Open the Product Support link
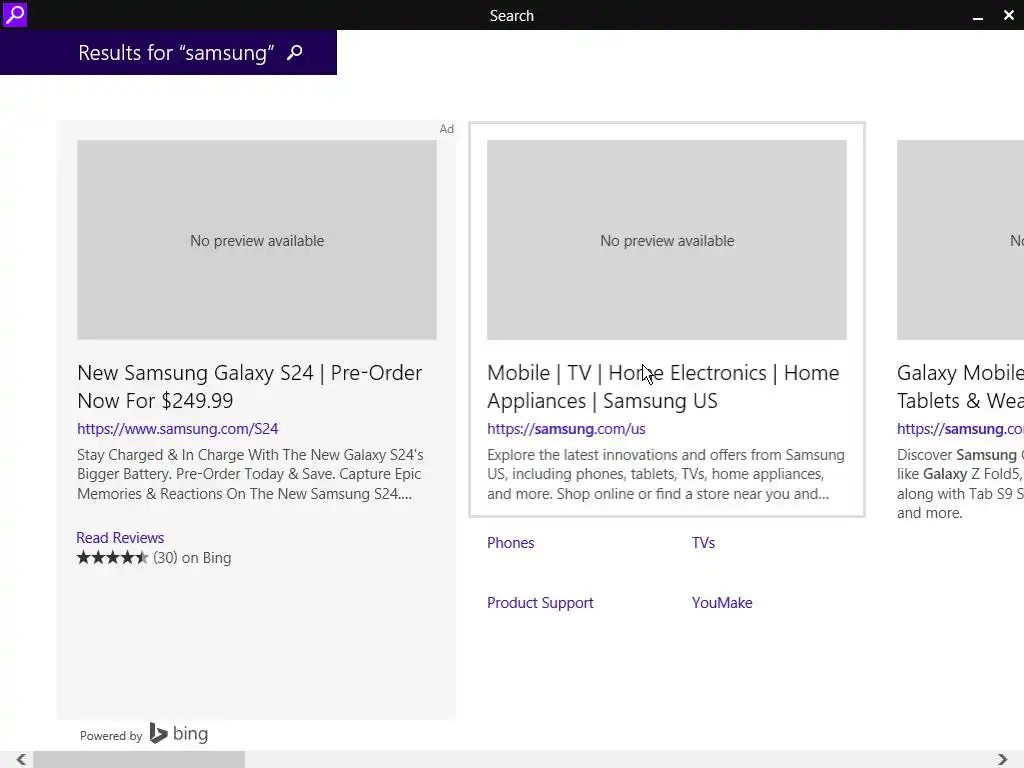 coord(540,603)
